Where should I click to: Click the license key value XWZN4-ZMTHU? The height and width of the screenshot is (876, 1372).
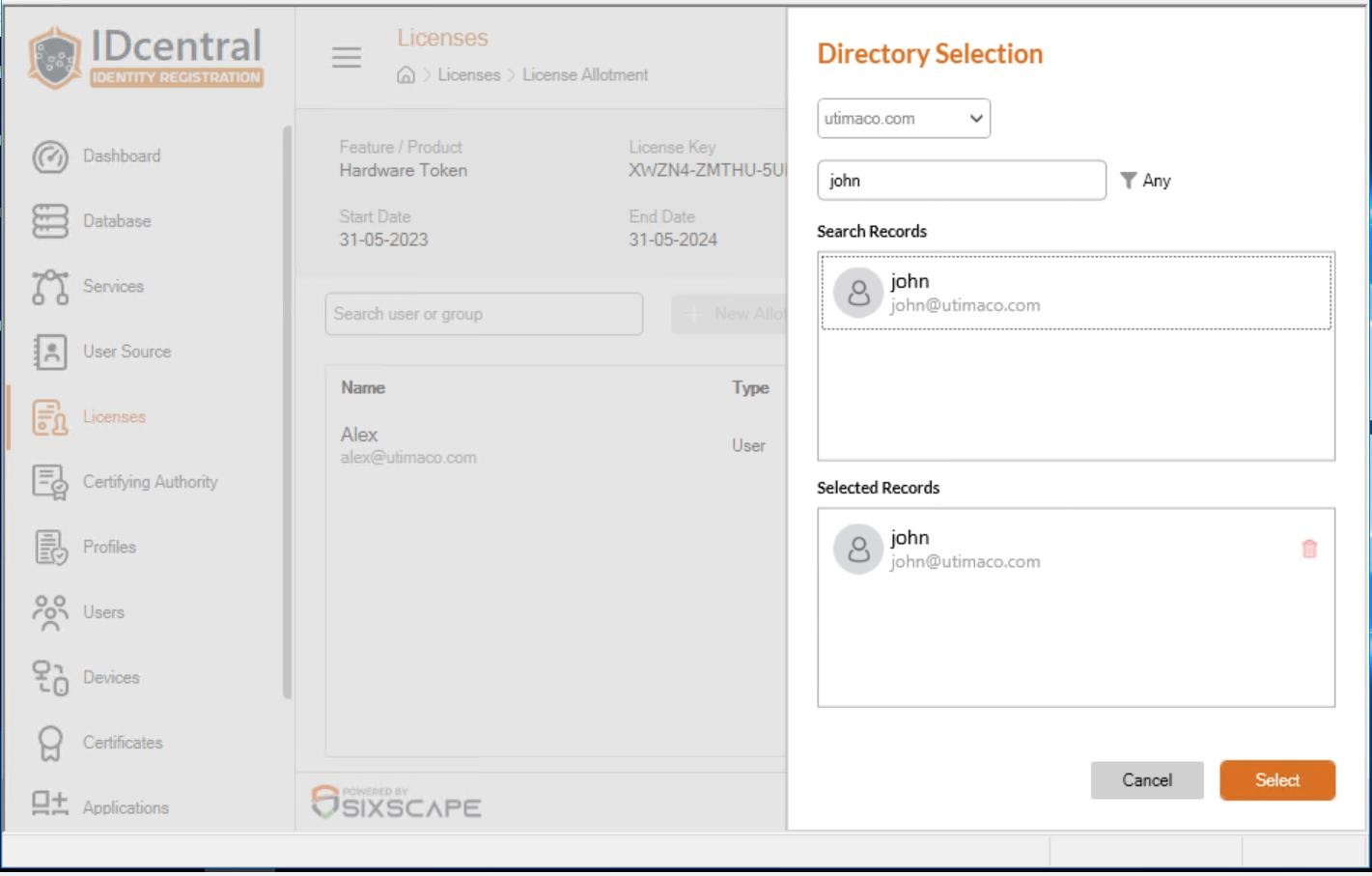(707, 171)
